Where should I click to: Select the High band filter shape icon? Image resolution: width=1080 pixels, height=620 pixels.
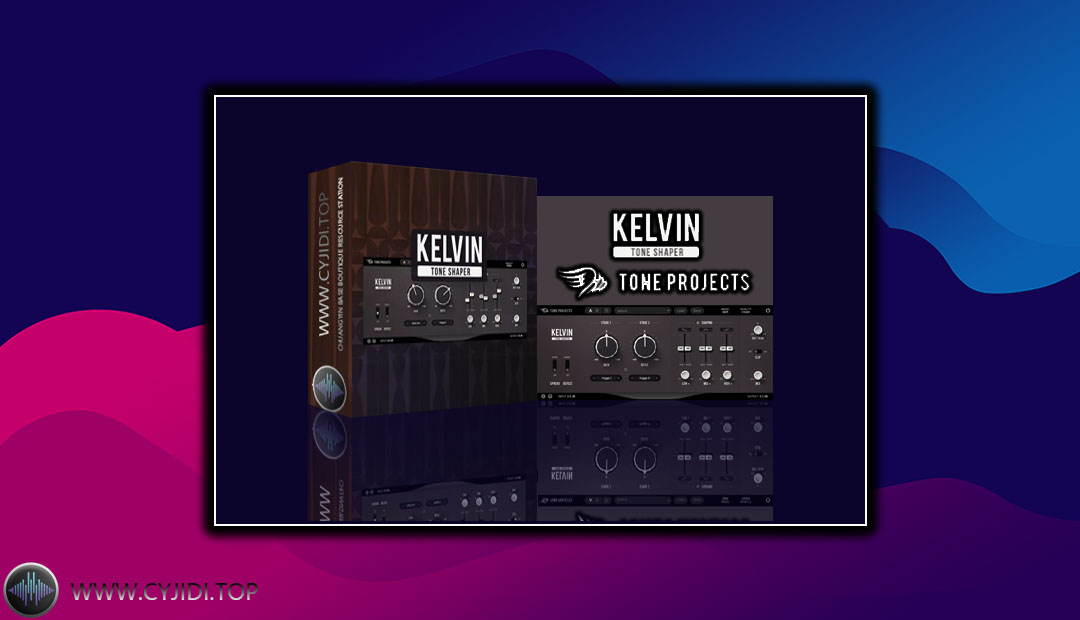click(x=727, y=330)
